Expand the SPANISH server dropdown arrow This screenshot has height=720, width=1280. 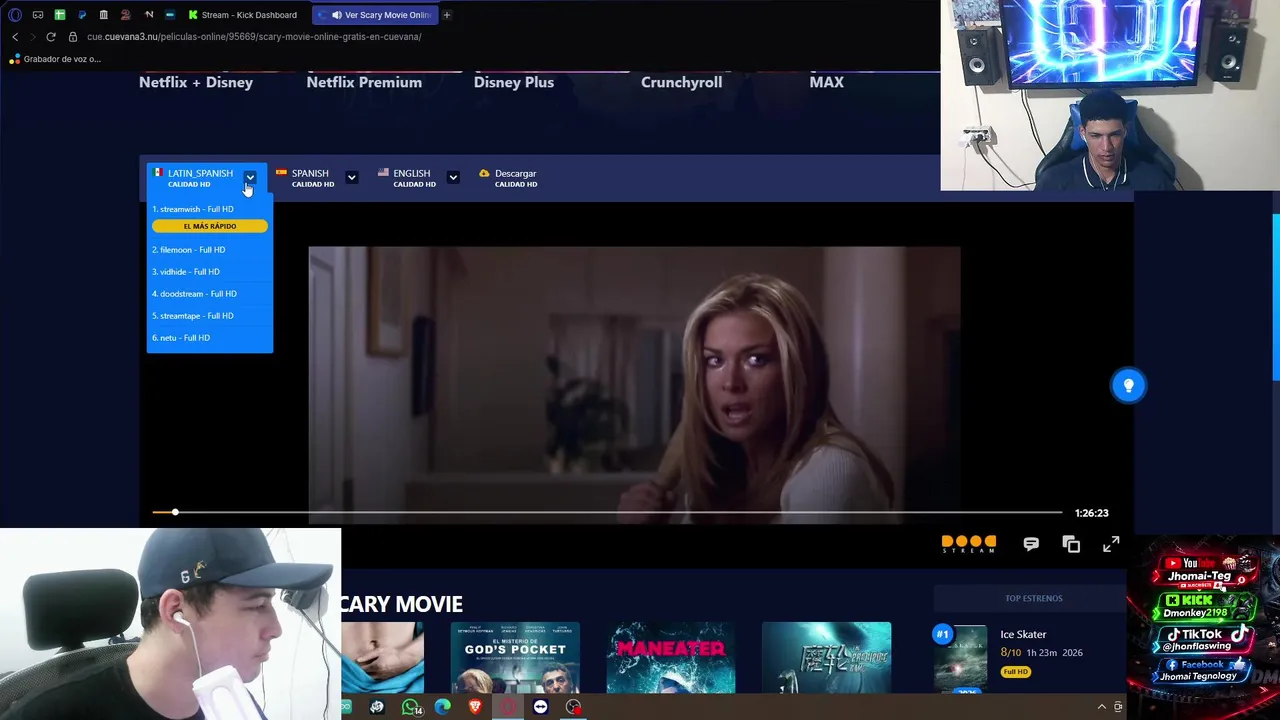tap(351, 177)
